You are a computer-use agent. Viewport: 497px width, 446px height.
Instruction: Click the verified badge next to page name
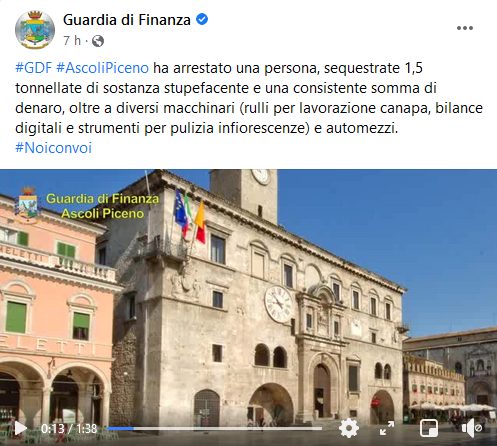[202, 20]
